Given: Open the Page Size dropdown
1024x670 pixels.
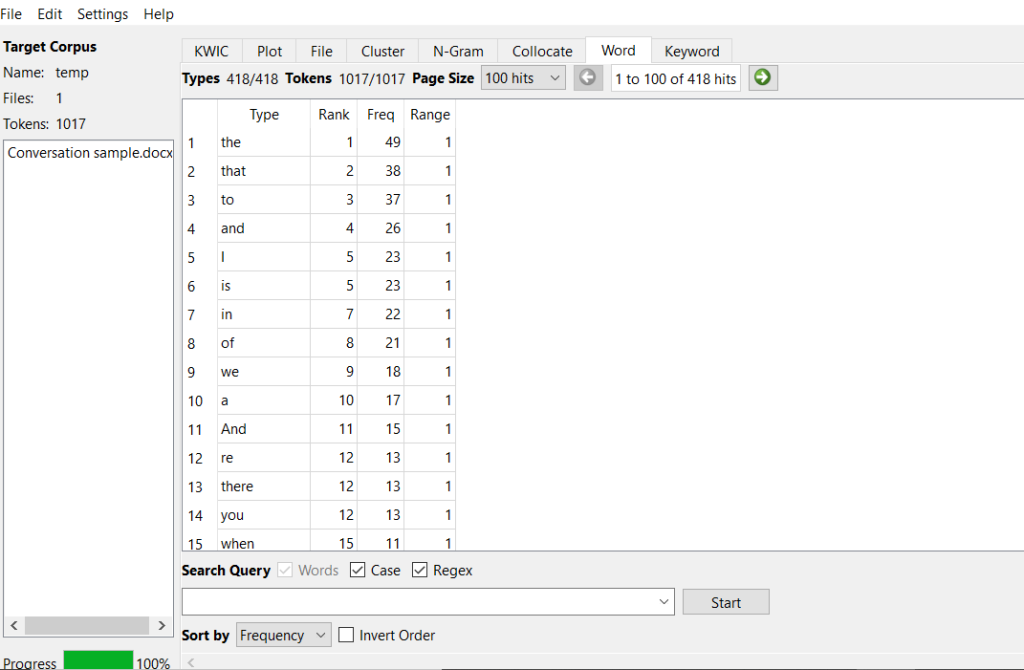Looking at the screenshot, I should coord(523,78).
